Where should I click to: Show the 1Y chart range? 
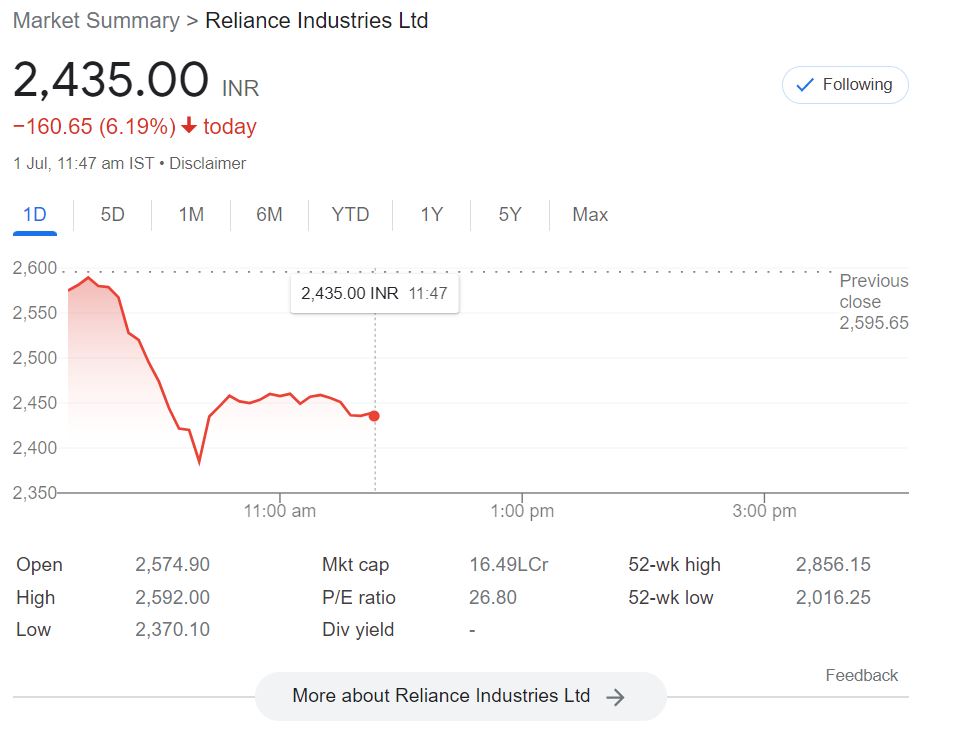[432, 215]
